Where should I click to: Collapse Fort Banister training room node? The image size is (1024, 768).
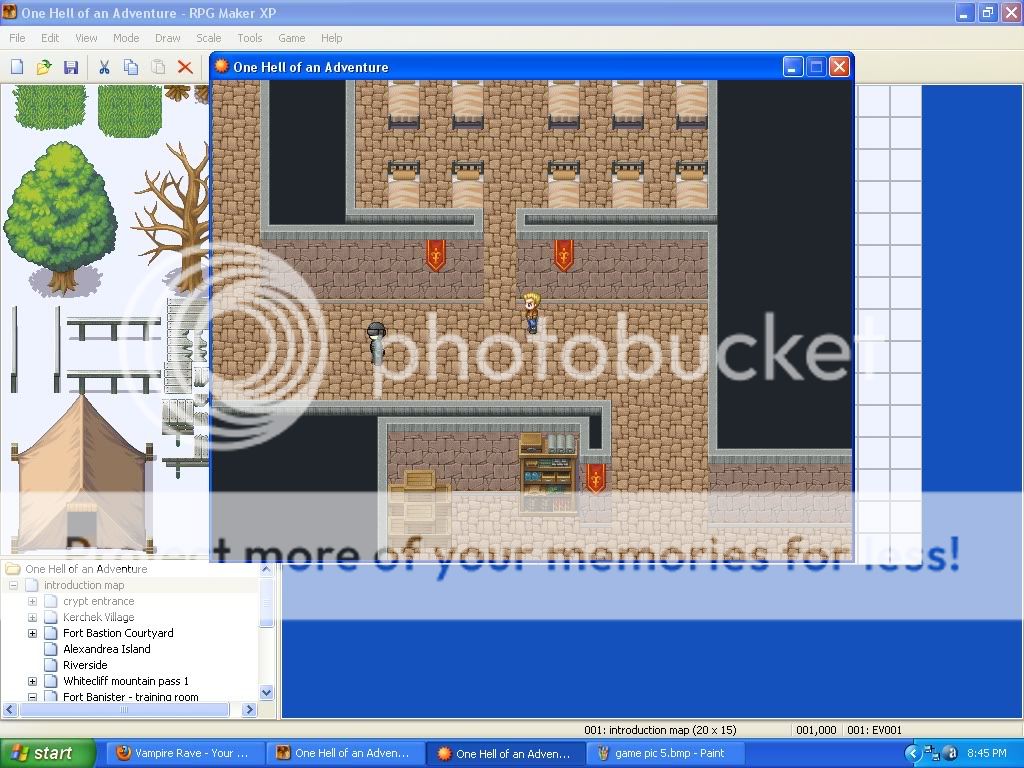[32, 697]
